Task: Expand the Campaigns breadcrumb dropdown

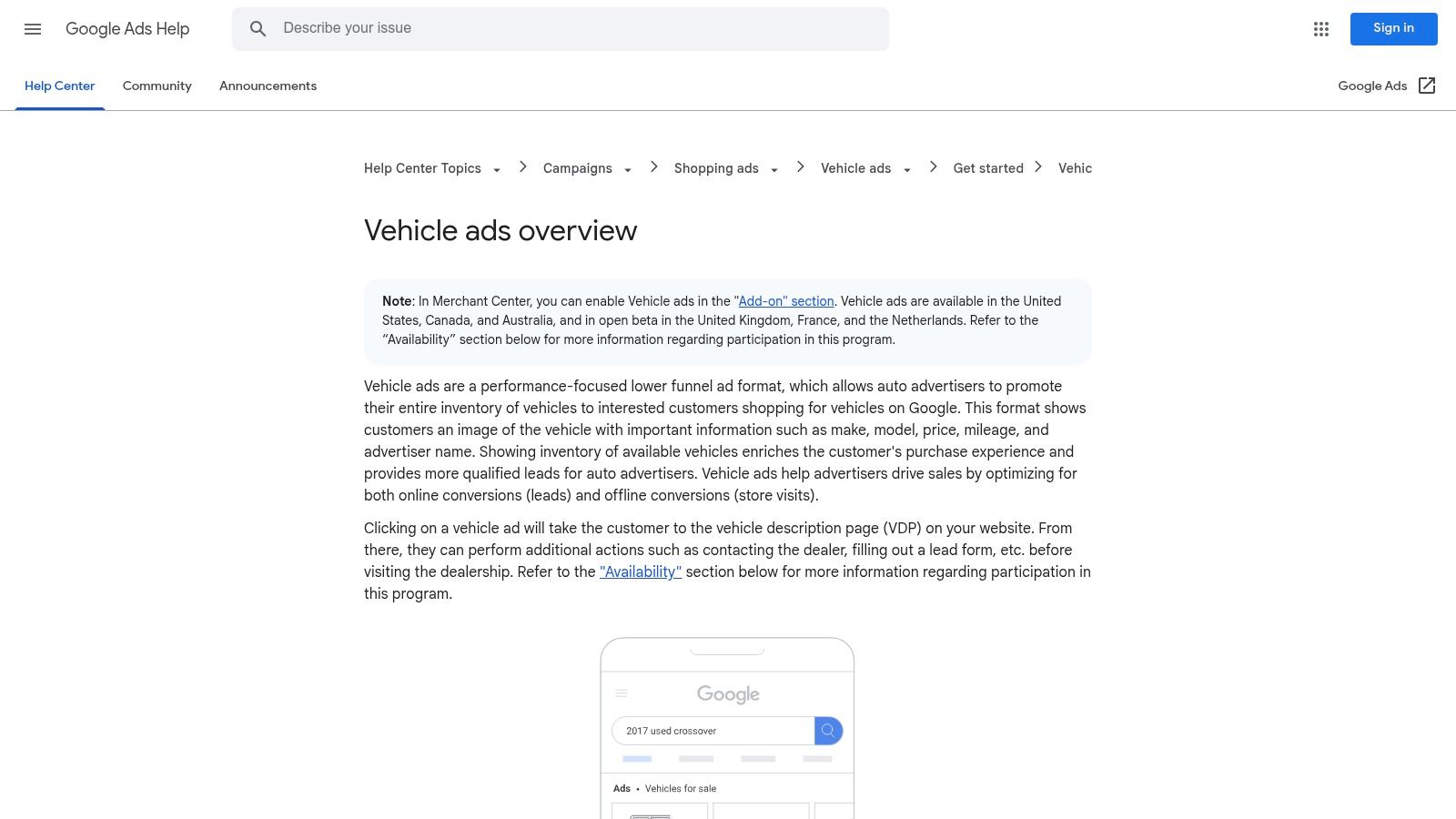Action: pos(628,170)
